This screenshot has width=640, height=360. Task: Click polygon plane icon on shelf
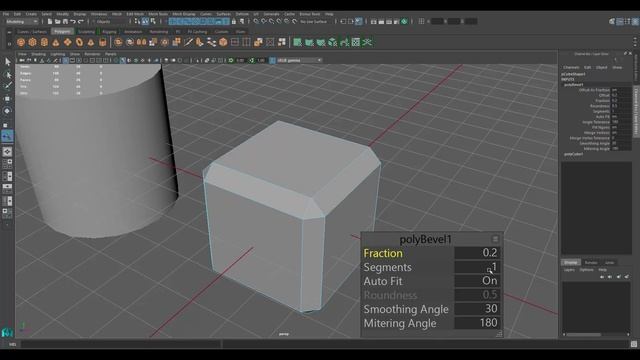point(67,42)
